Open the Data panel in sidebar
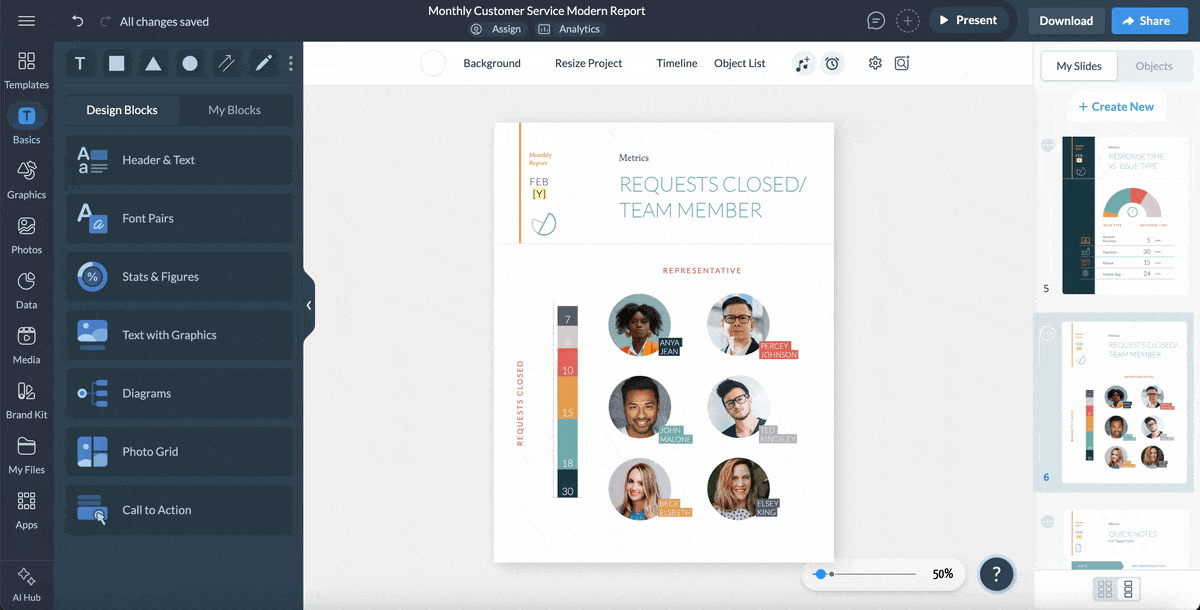This screenshot has height=610, width=1200. point(26,286)
